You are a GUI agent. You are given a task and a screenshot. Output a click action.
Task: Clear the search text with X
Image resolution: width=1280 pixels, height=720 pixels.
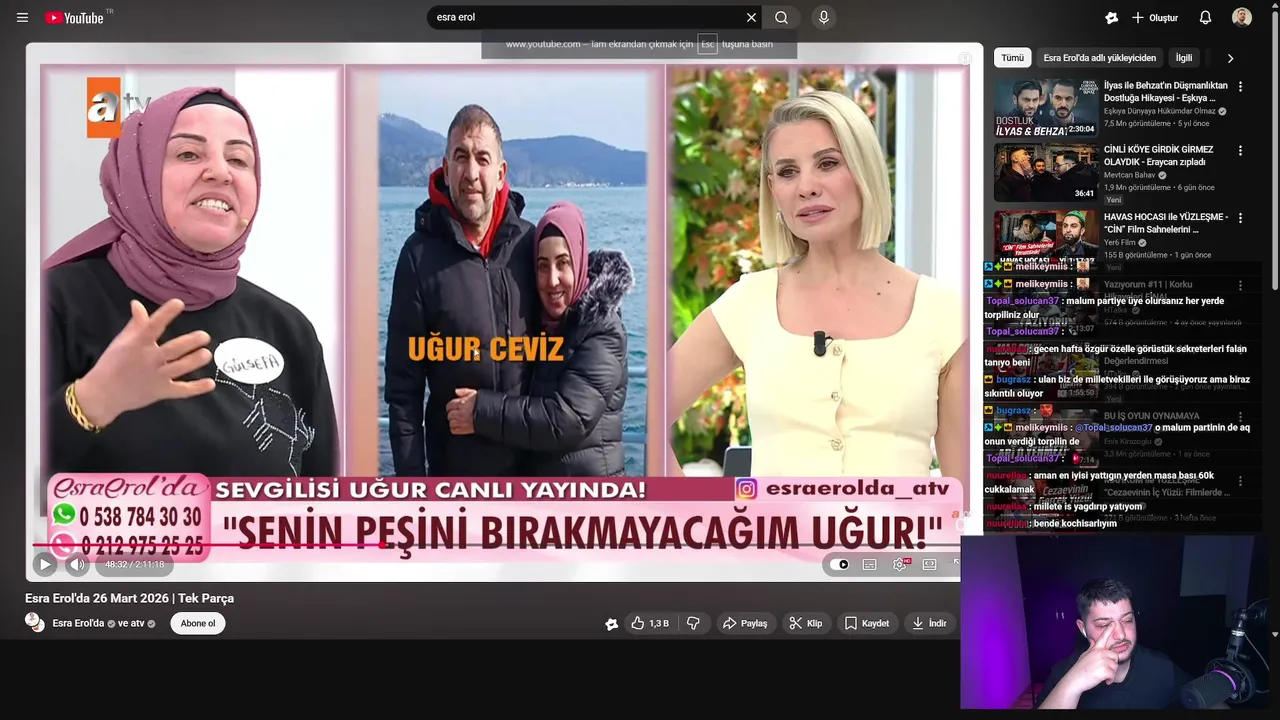click(x=751, y=17)
